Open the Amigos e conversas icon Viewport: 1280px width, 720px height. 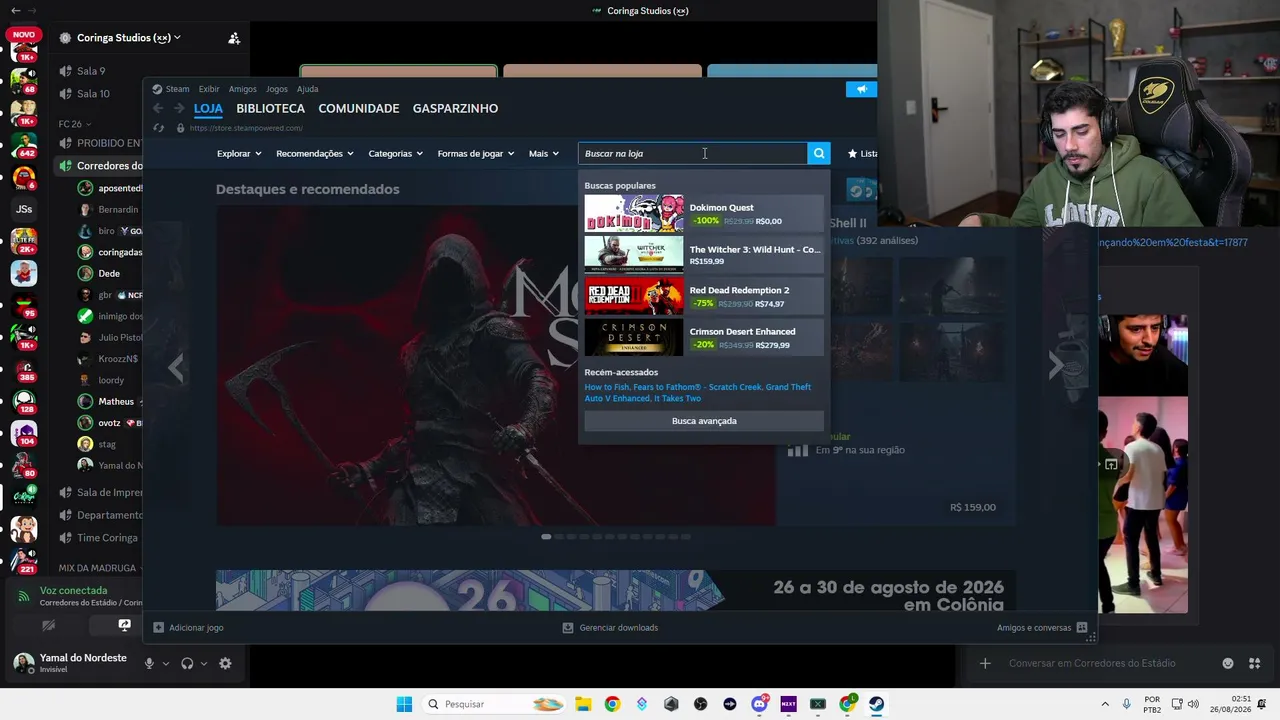tap(1082, 628)
